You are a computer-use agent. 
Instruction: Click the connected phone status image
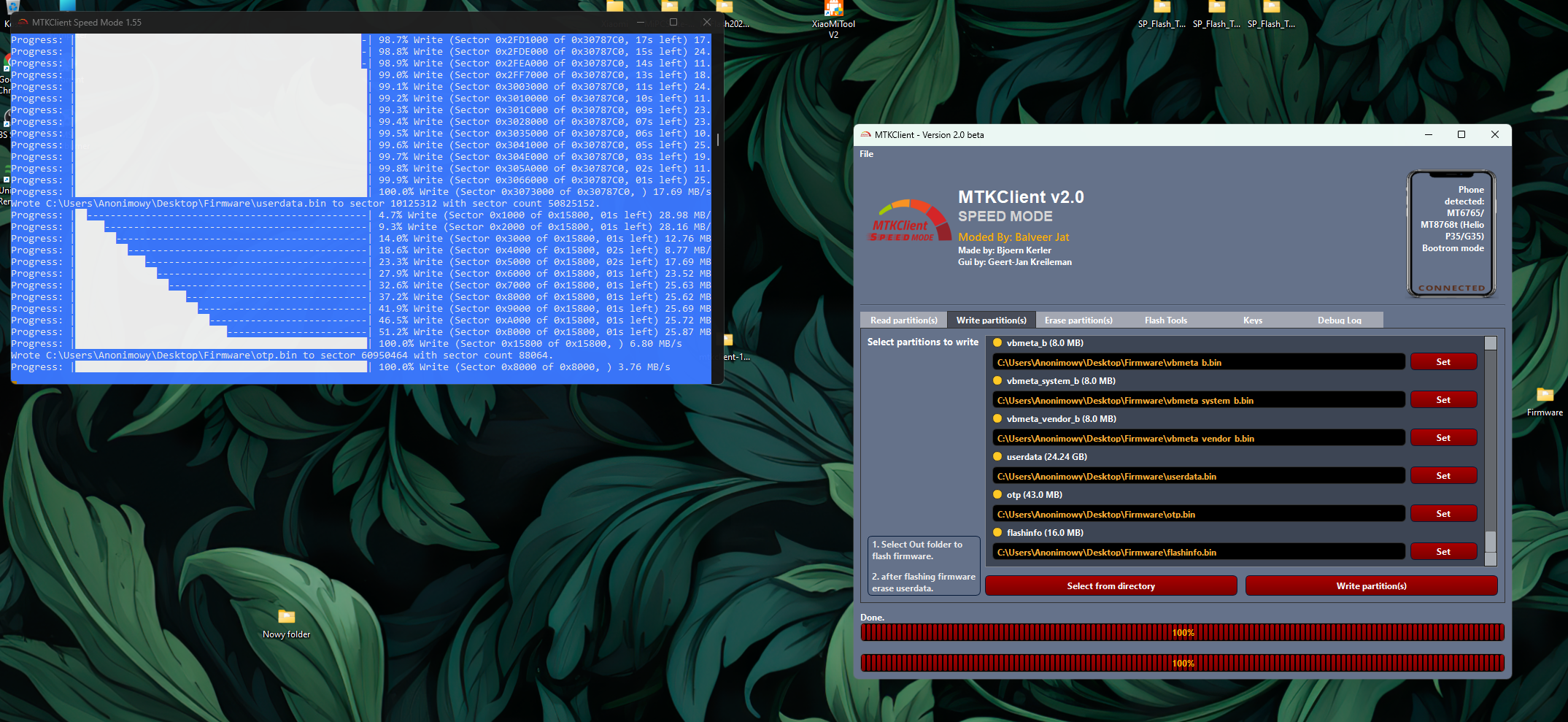1451,234
